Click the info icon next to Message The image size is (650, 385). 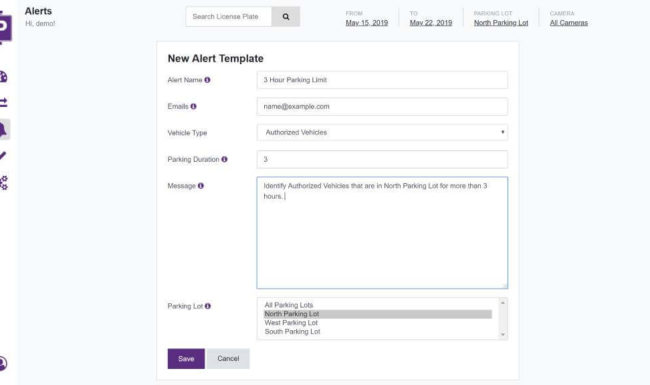click(x=201, y=186)
